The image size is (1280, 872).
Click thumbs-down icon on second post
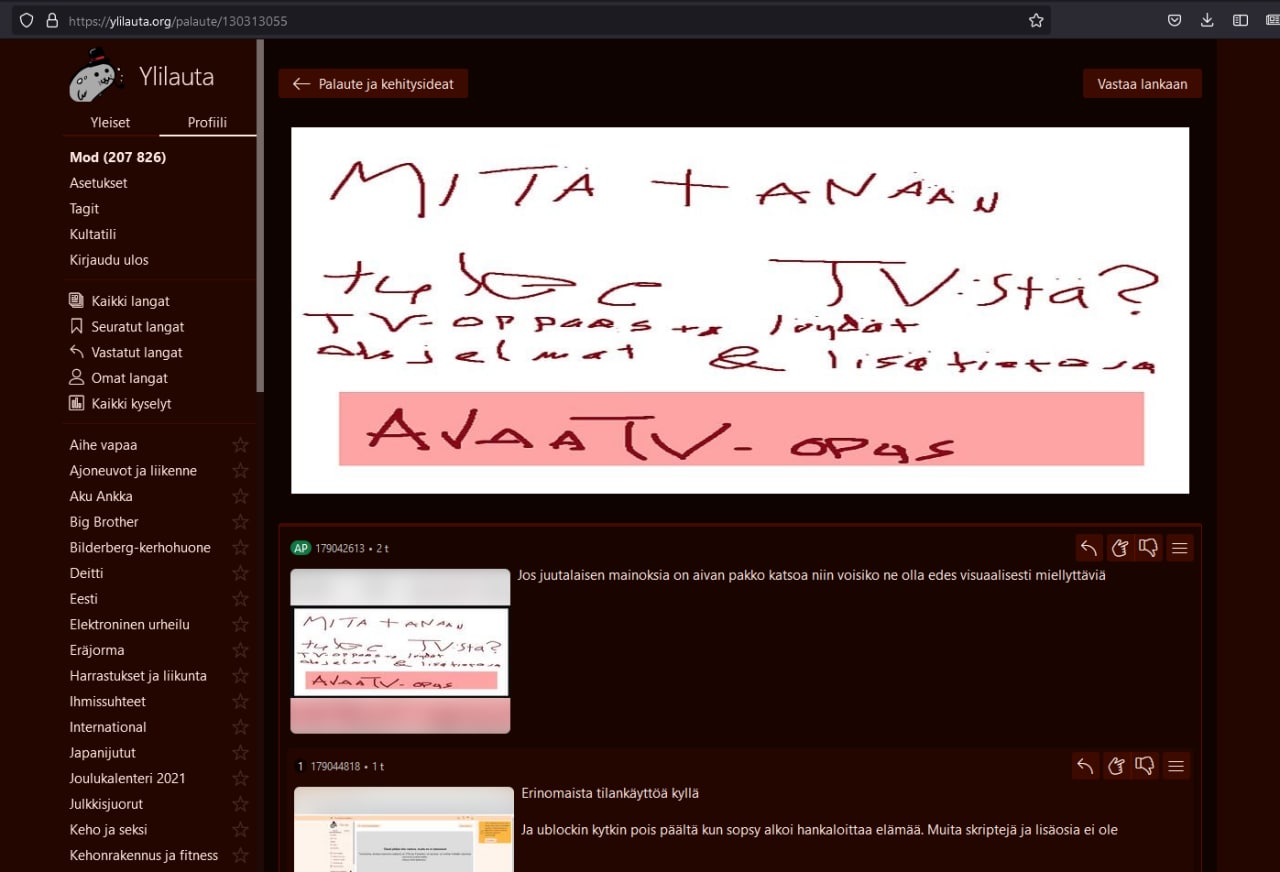pyautogui.click(x=1146, y=766)
